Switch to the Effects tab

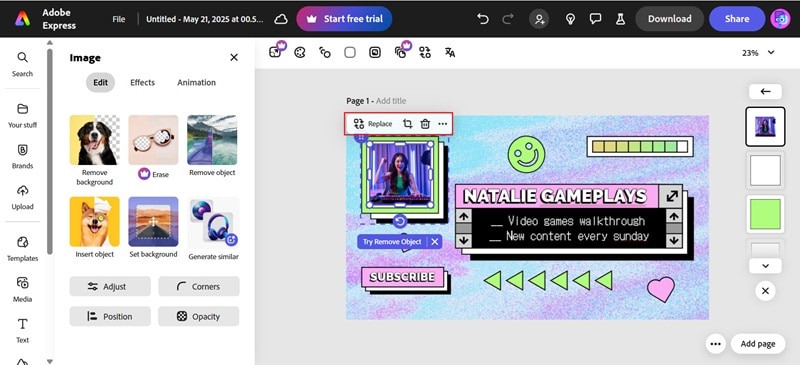coord(142,82)
